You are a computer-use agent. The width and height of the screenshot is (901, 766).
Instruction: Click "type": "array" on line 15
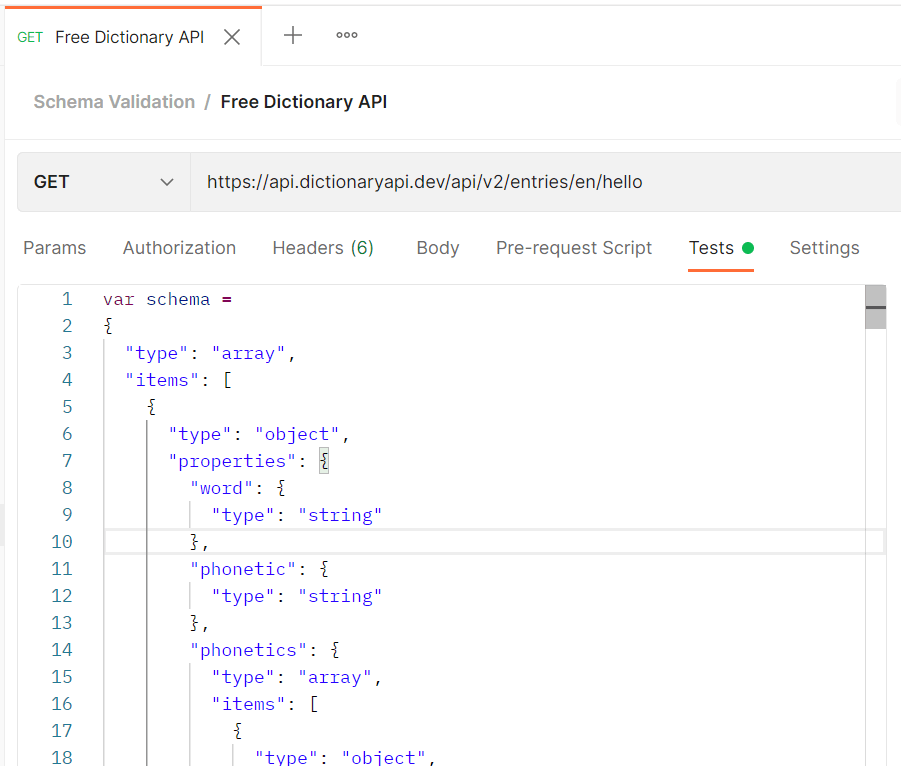click(x=297, y=678)
